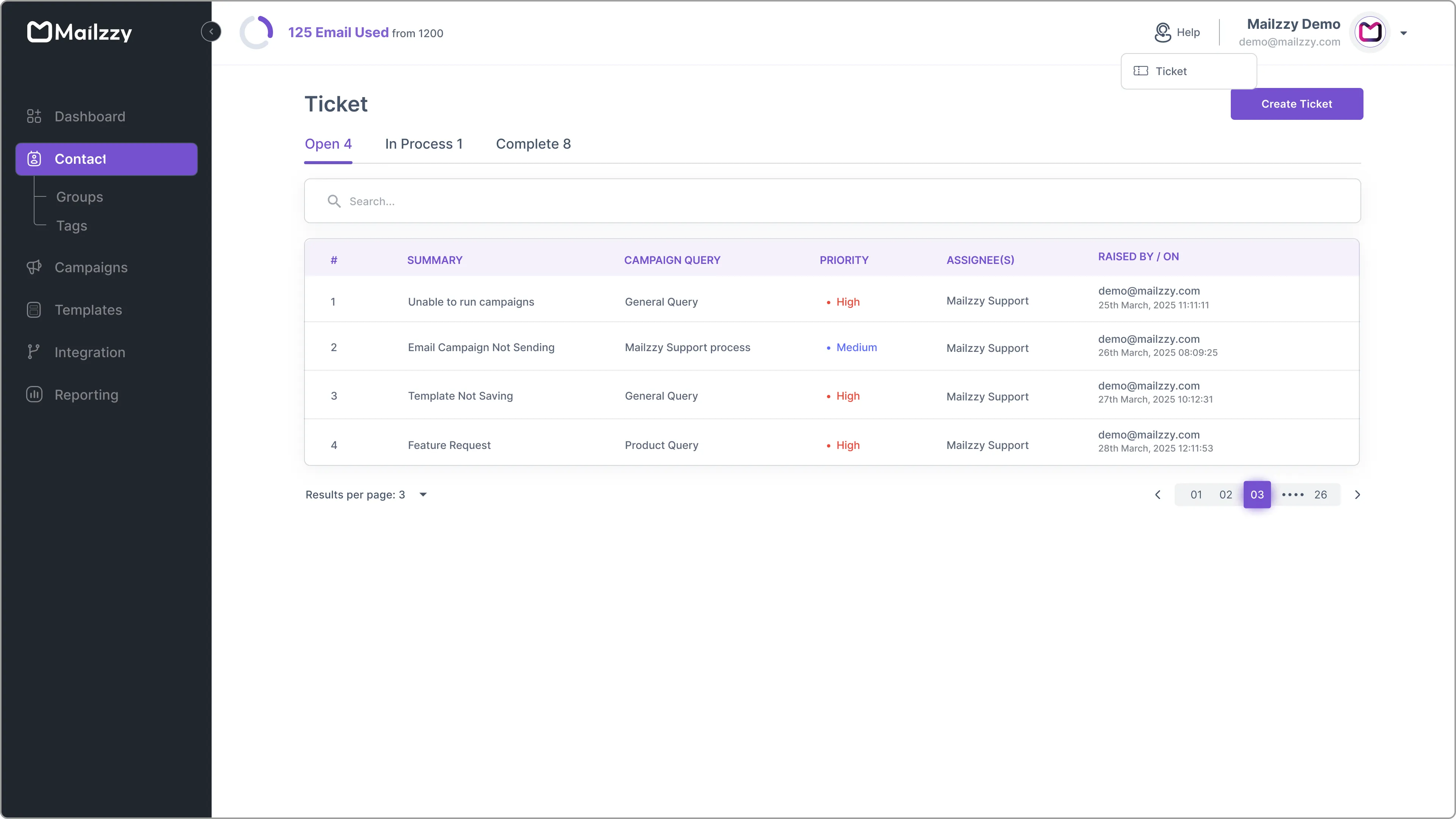This screenshot has width=1456, height=819.
Task: Click the Help icon in the header
Action: (x=1164, y=32)
